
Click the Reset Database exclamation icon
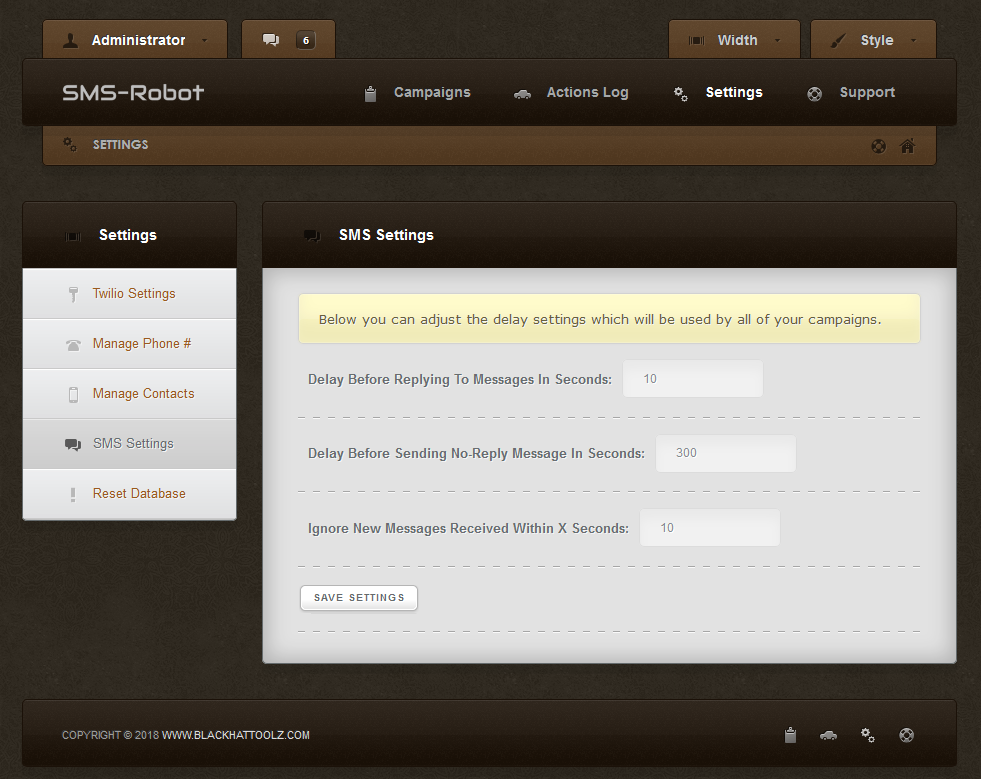point(73,494)
